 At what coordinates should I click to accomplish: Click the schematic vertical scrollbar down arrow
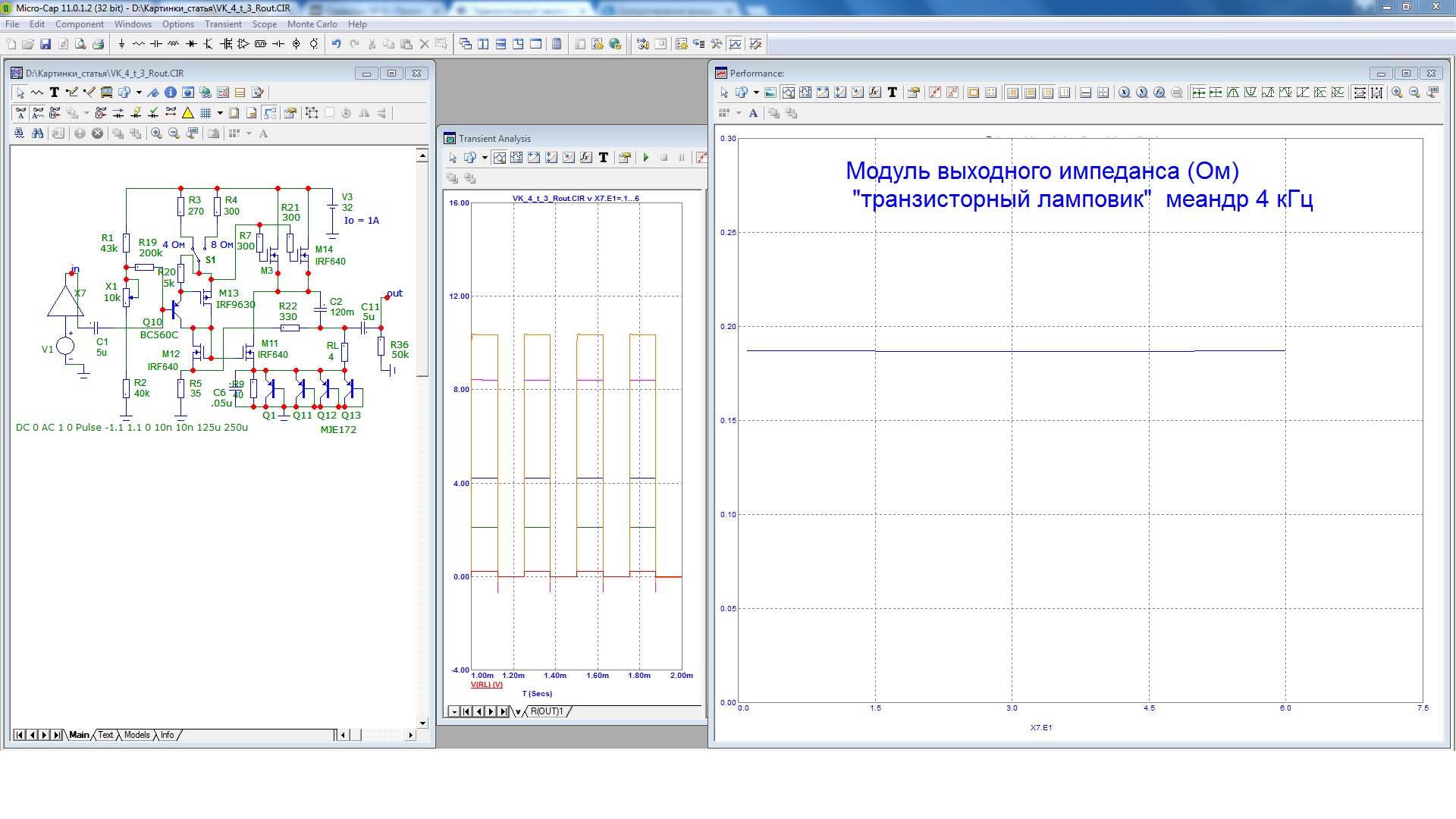(x=422, y=723)
